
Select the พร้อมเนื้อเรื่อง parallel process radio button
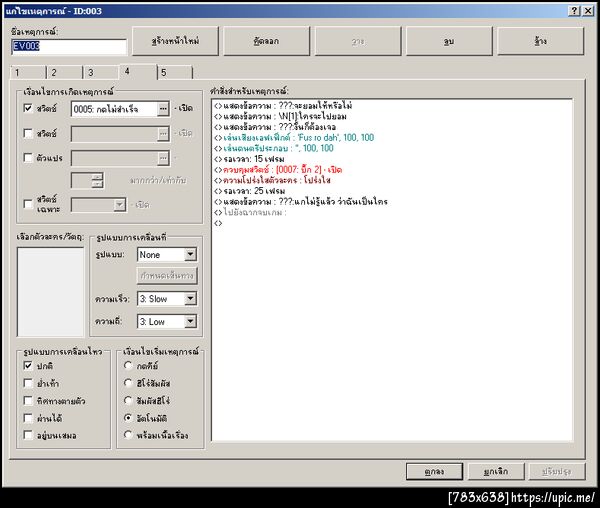(x=128, y=435)
